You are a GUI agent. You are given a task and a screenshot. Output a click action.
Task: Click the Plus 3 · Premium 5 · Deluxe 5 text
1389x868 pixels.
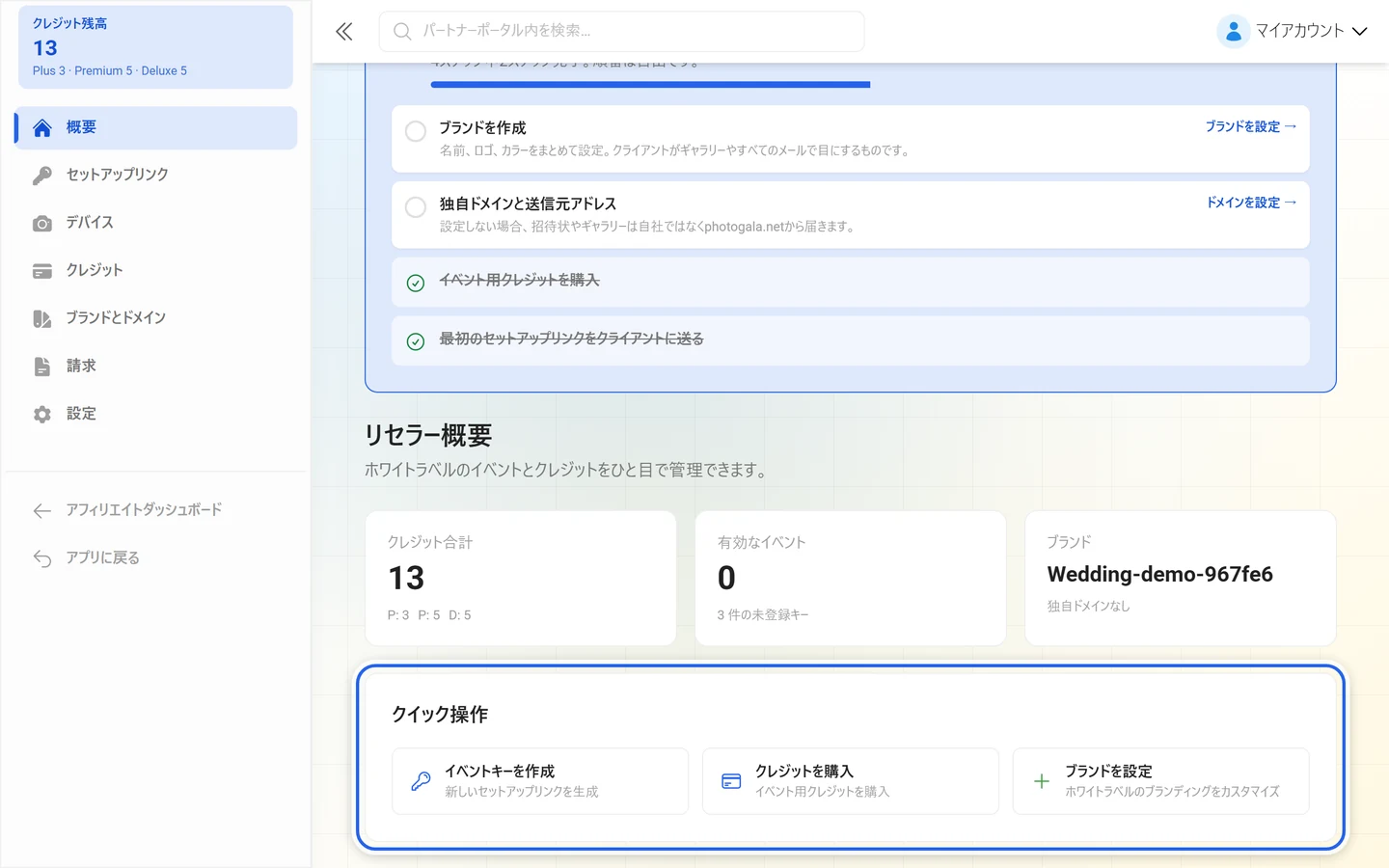(x=110, y=71)
